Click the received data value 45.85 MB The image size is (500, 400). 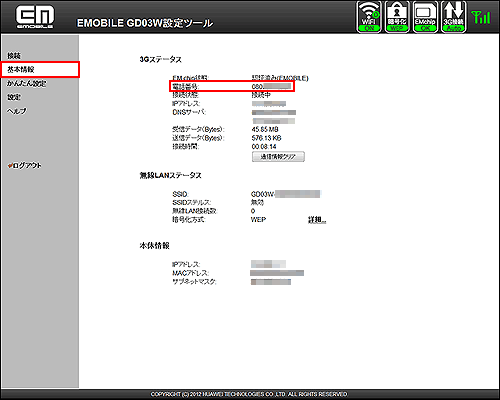(265, 129)
